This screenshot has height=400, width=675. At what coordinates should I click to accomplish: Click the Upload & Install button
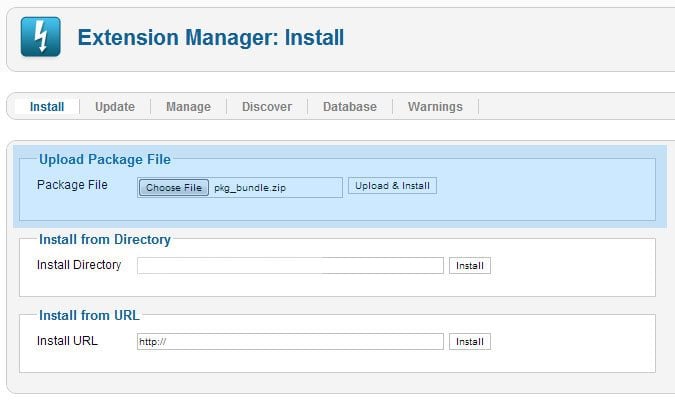pyautogui.click(x=392, y=186)
